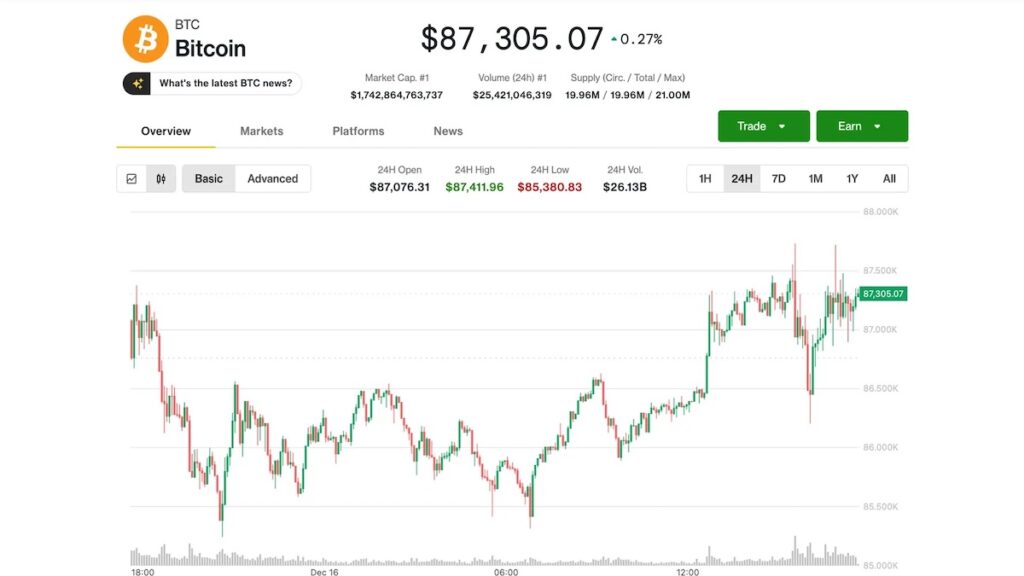The height and width of the screenshot is (576, 1024).
Task: Click the current price tag on chart axis
Action: [882, 294]
